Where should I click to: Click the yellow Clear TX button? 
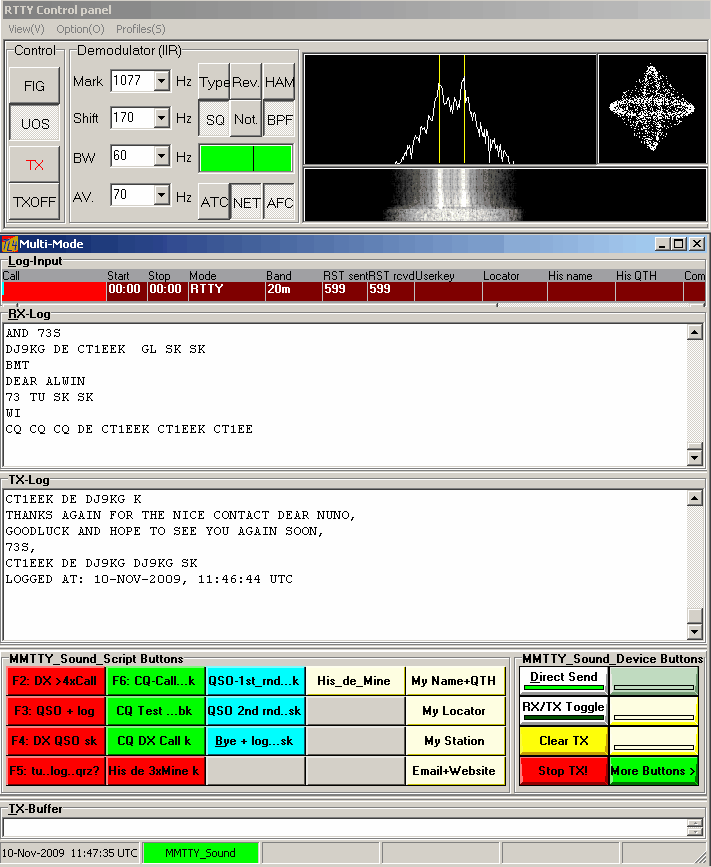tap(563, 740)
